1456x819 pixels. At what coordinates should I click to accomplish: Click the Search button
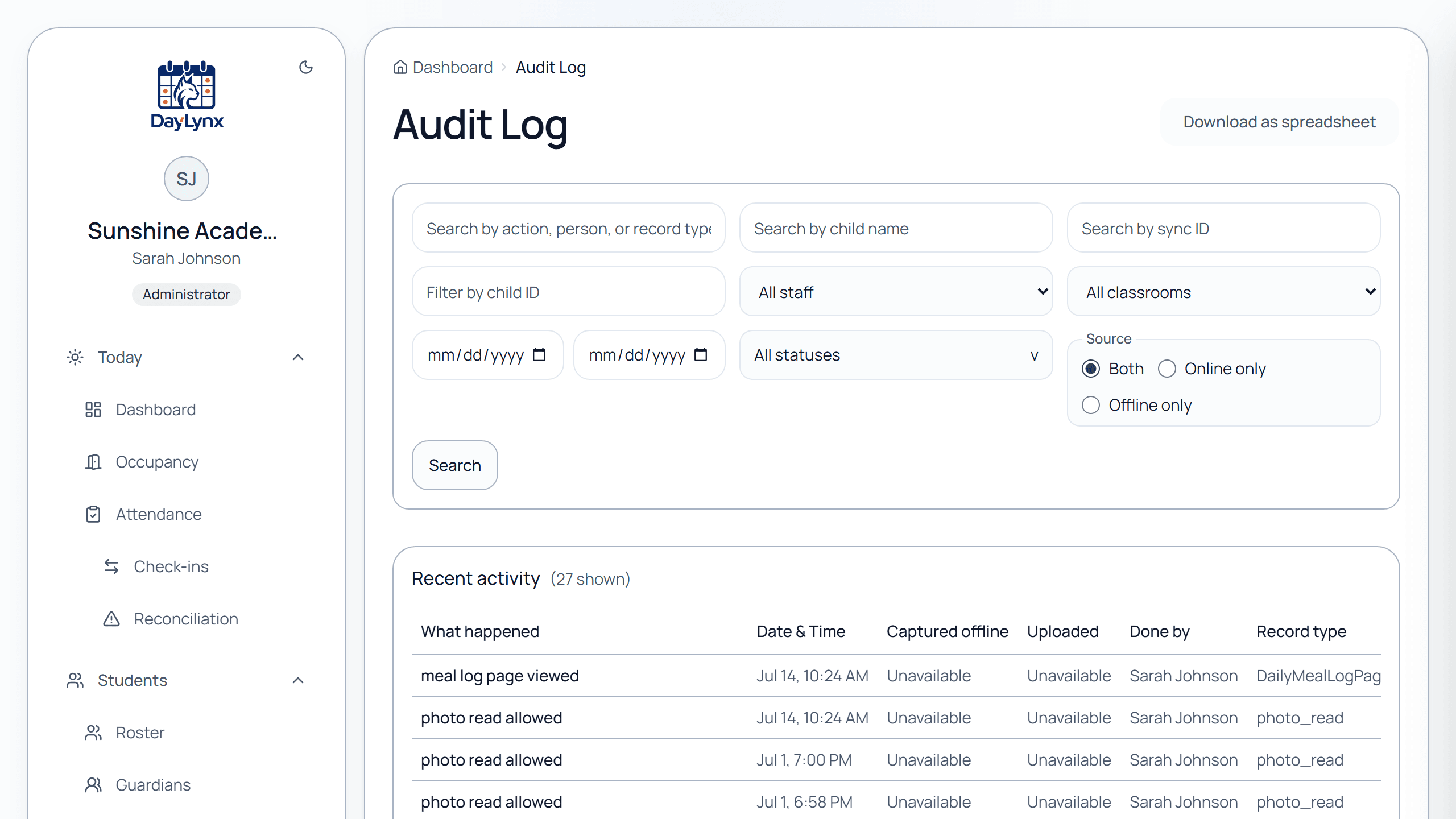point(455,465)
